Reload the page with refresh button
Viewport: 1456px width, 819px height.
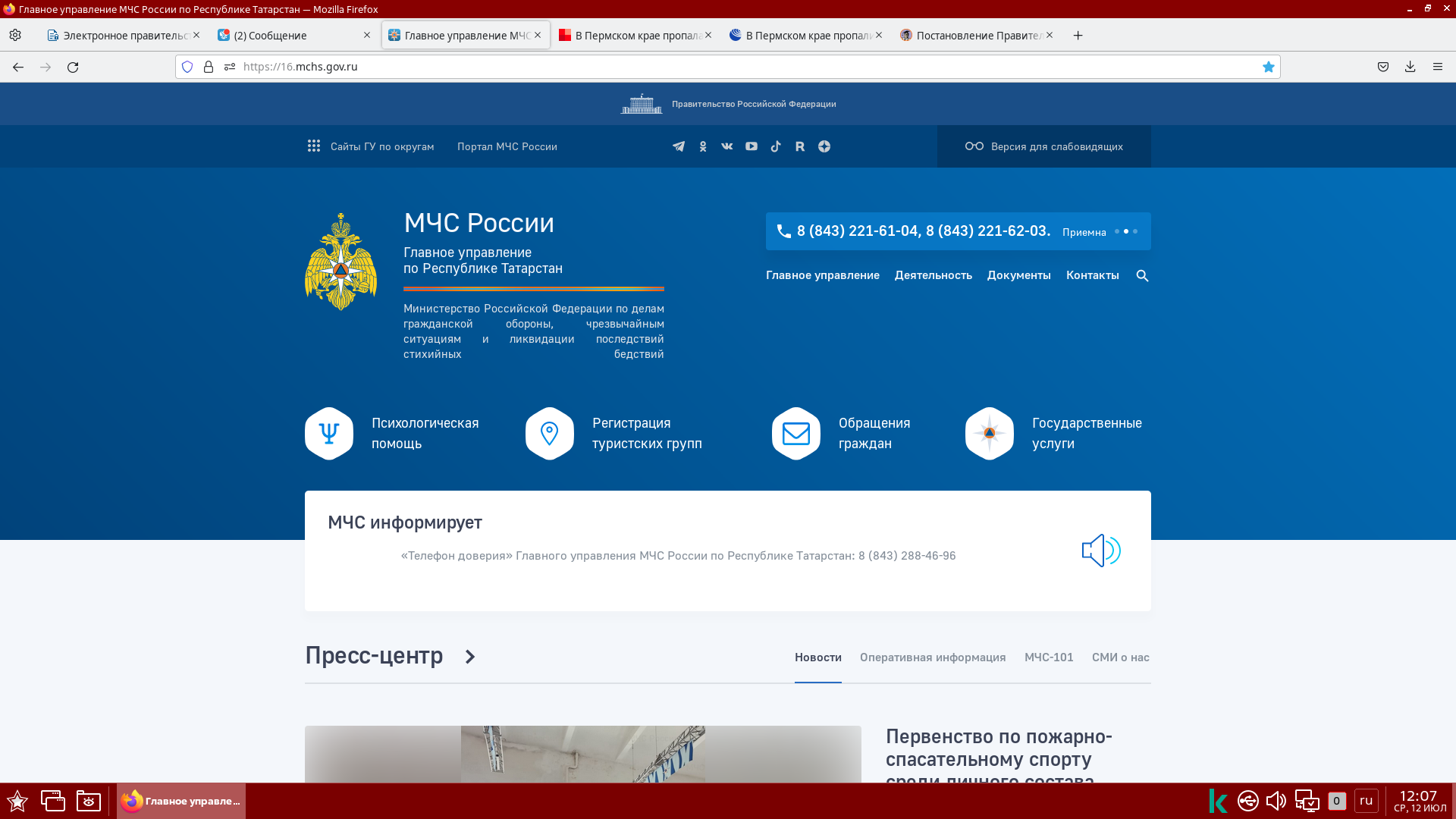[73, 67]
